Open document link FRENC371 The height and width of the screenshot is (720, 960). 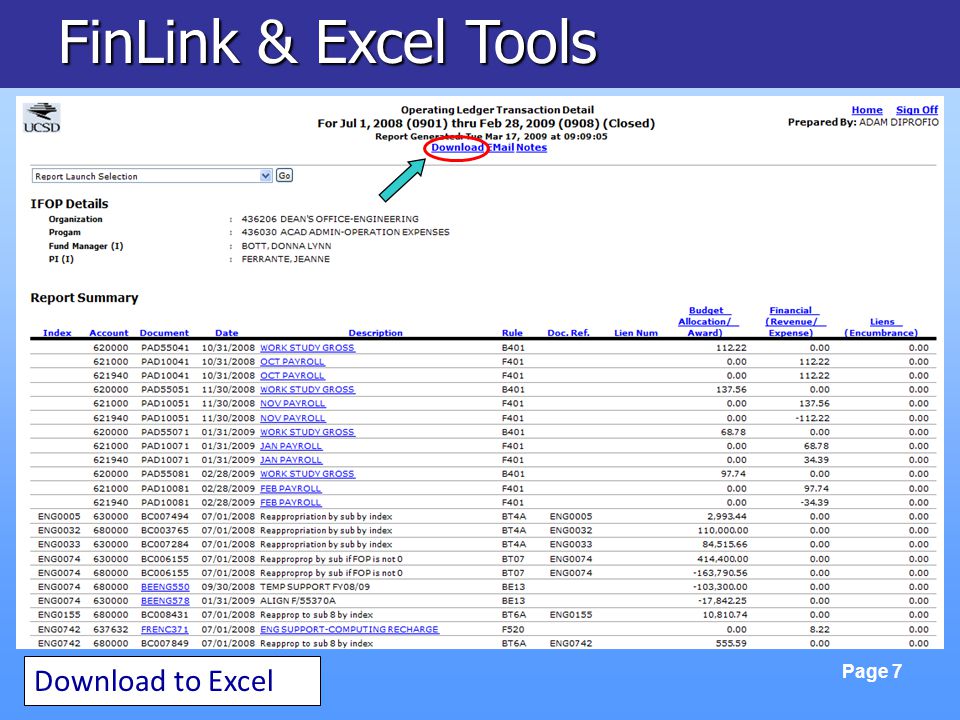[165, 629]
